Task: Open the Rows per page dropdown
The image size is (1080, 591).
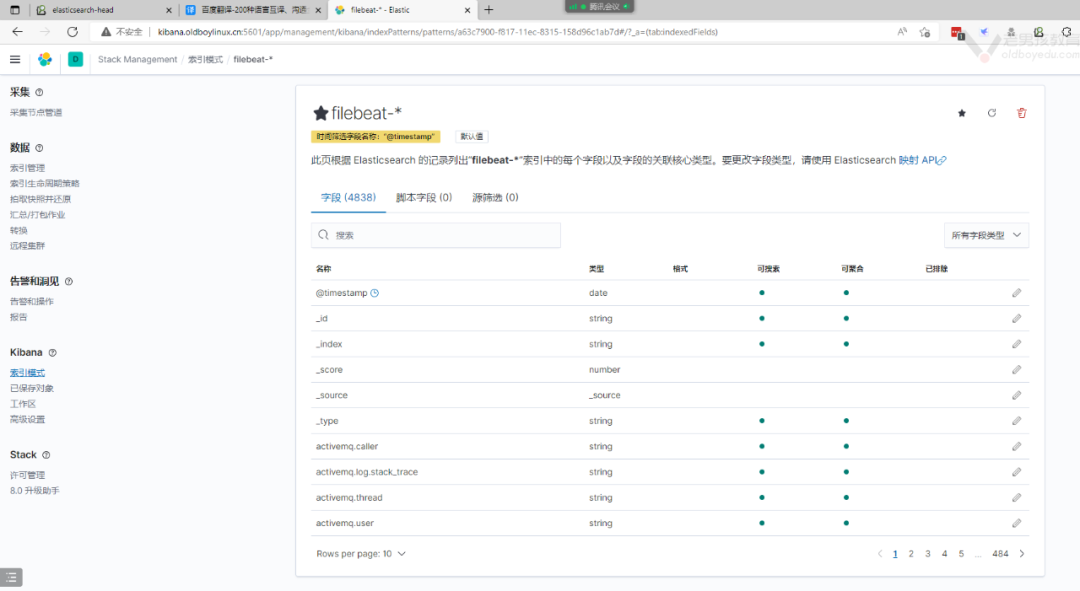Action: [361, 554]
